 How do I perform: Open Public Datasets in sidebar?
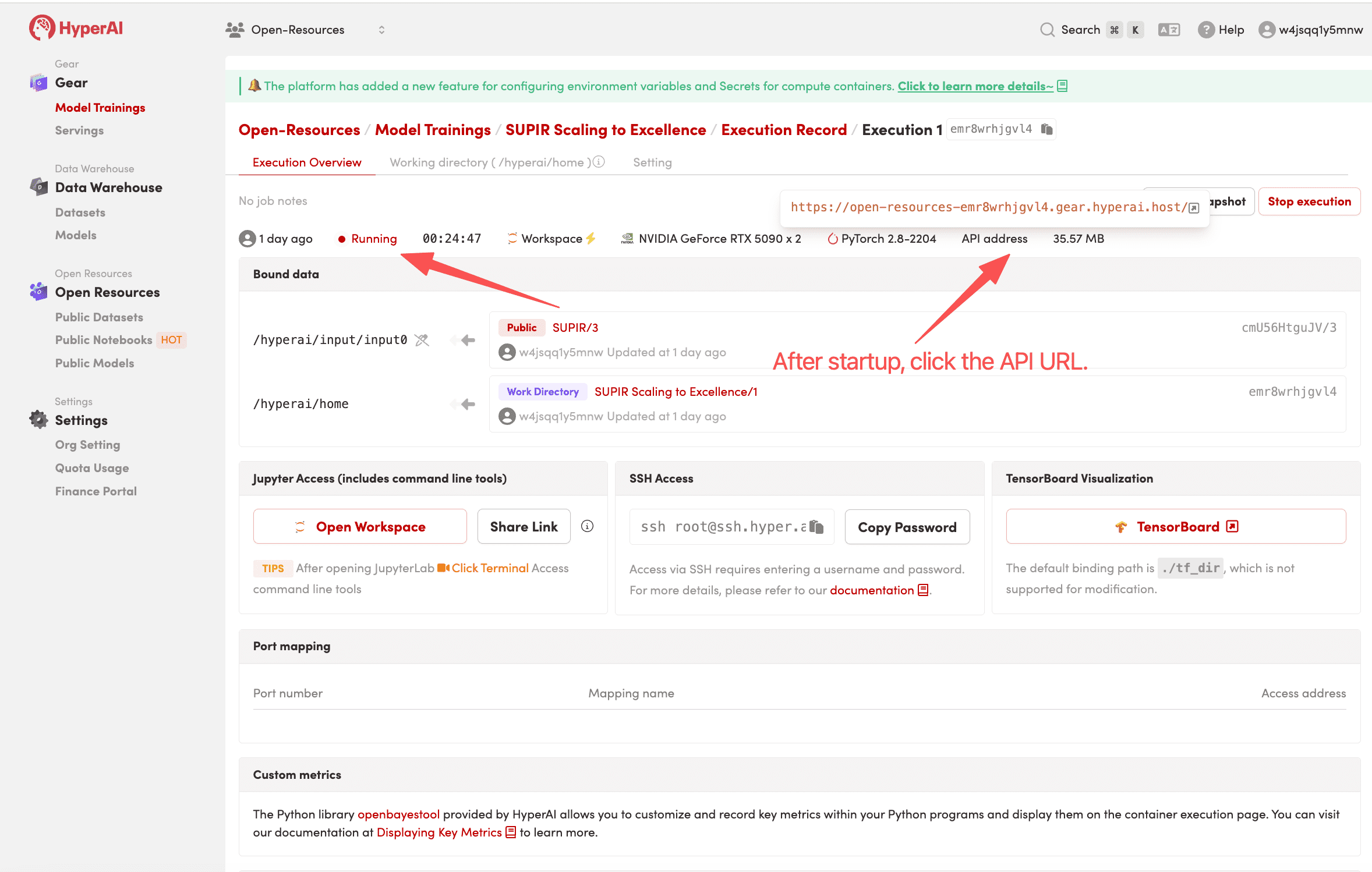[99, 317]
